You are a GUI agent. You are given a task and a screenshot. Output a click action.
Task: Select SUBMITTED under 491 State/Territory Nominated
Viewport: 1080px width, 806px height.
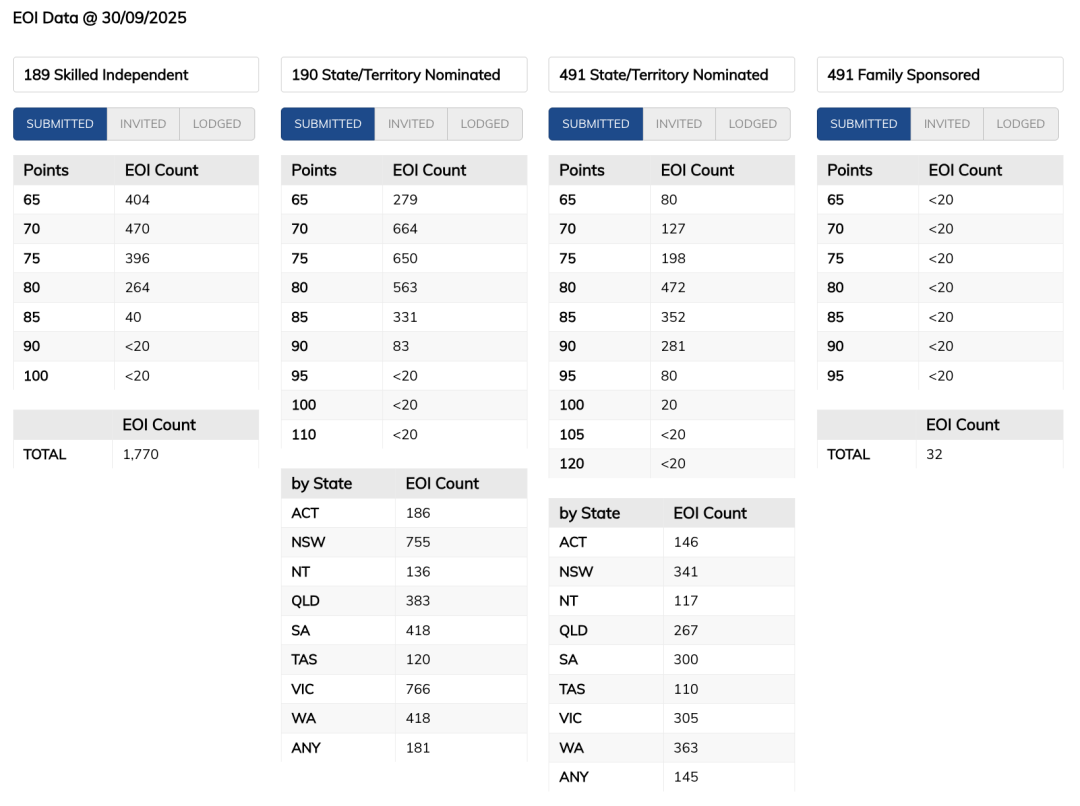(x=596, y=124)
